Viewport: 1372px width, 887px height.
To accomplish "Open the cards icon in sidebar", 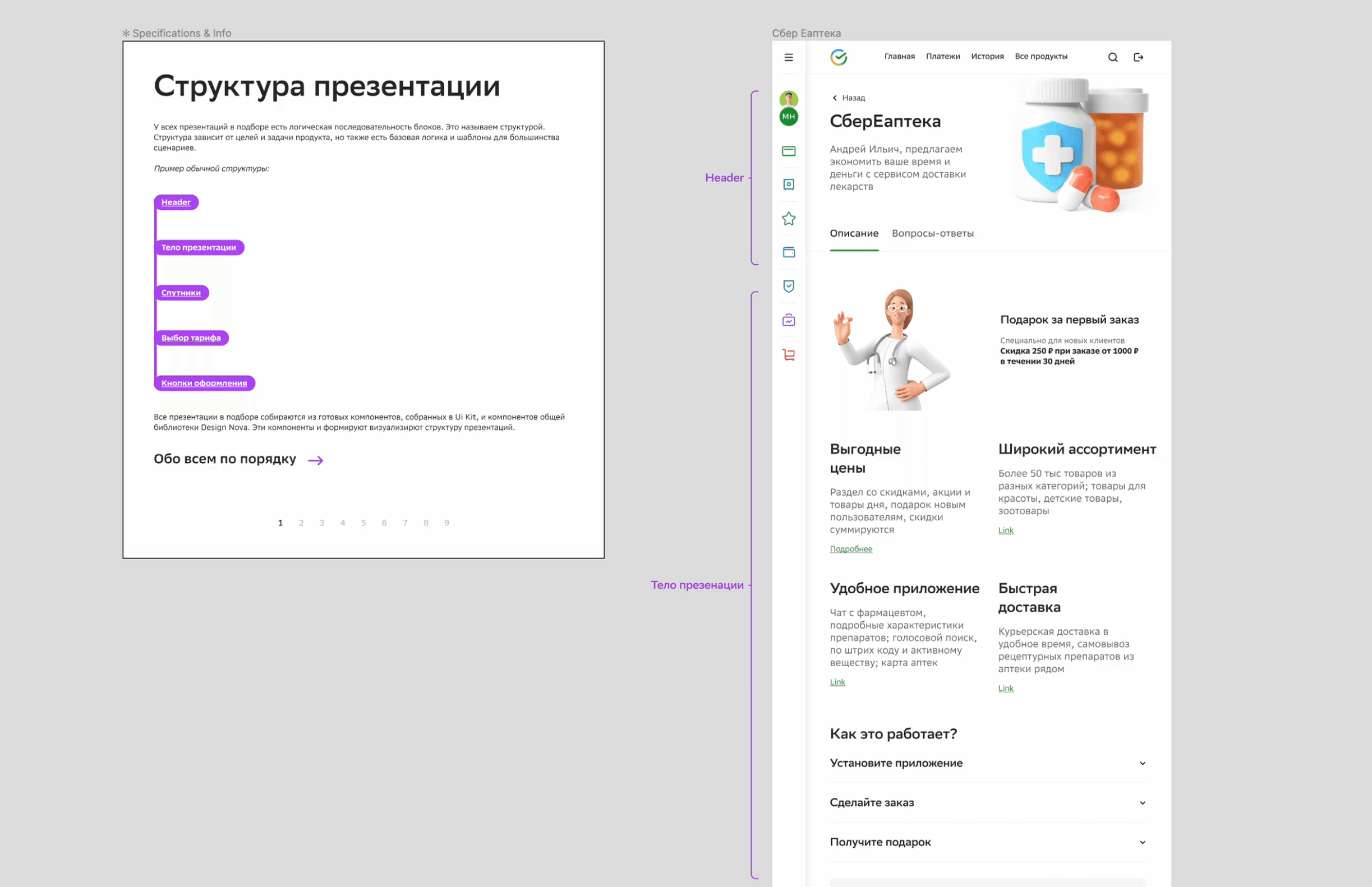I will pos(788,151).
